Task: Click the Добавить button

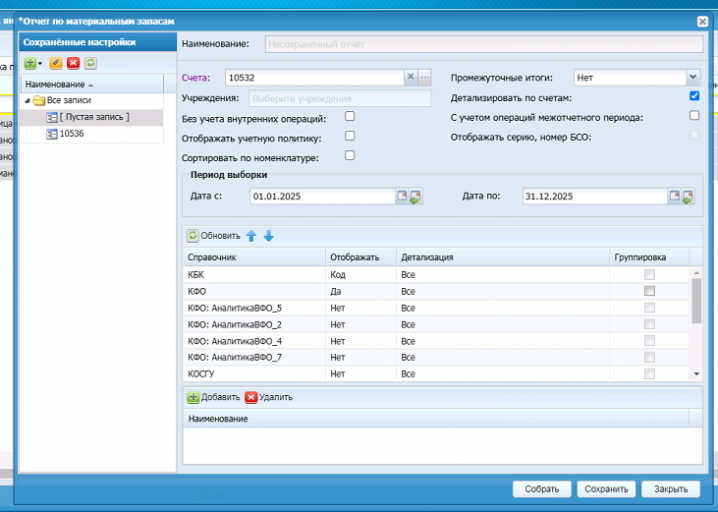Action: point(214,397)
